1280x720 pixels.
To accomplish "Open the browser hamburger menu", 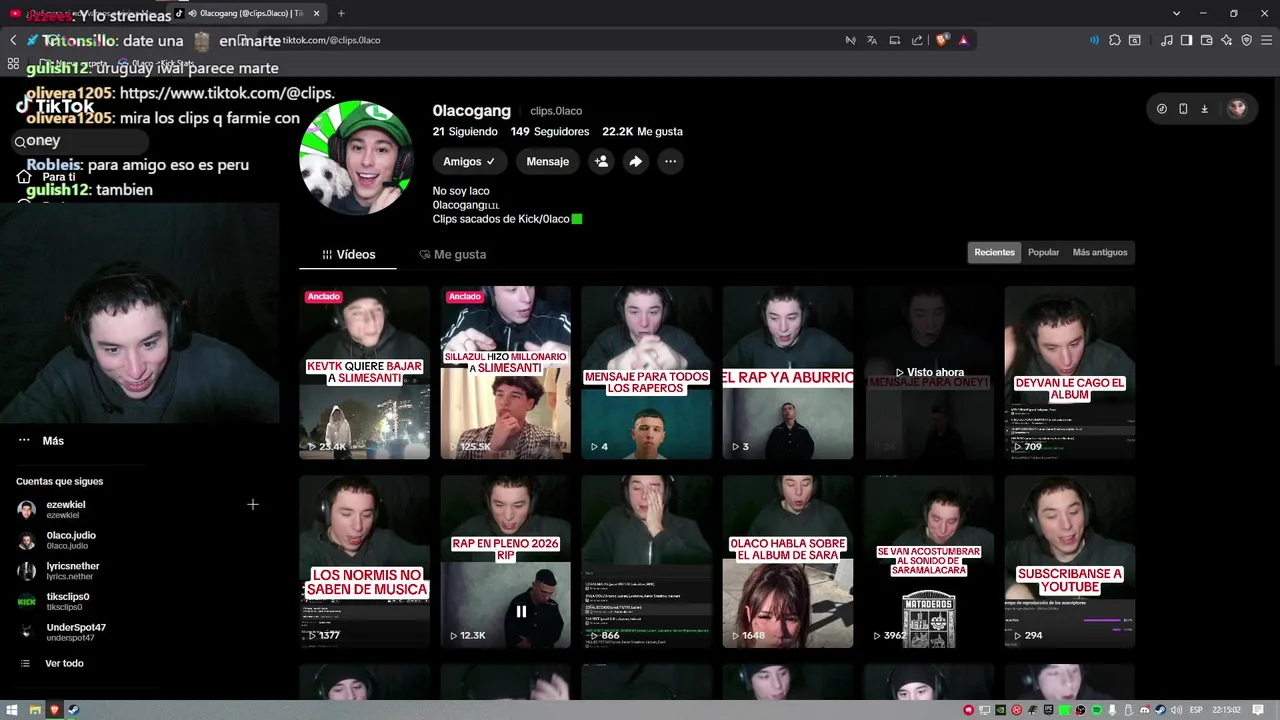I will (x=1266, y=40).
